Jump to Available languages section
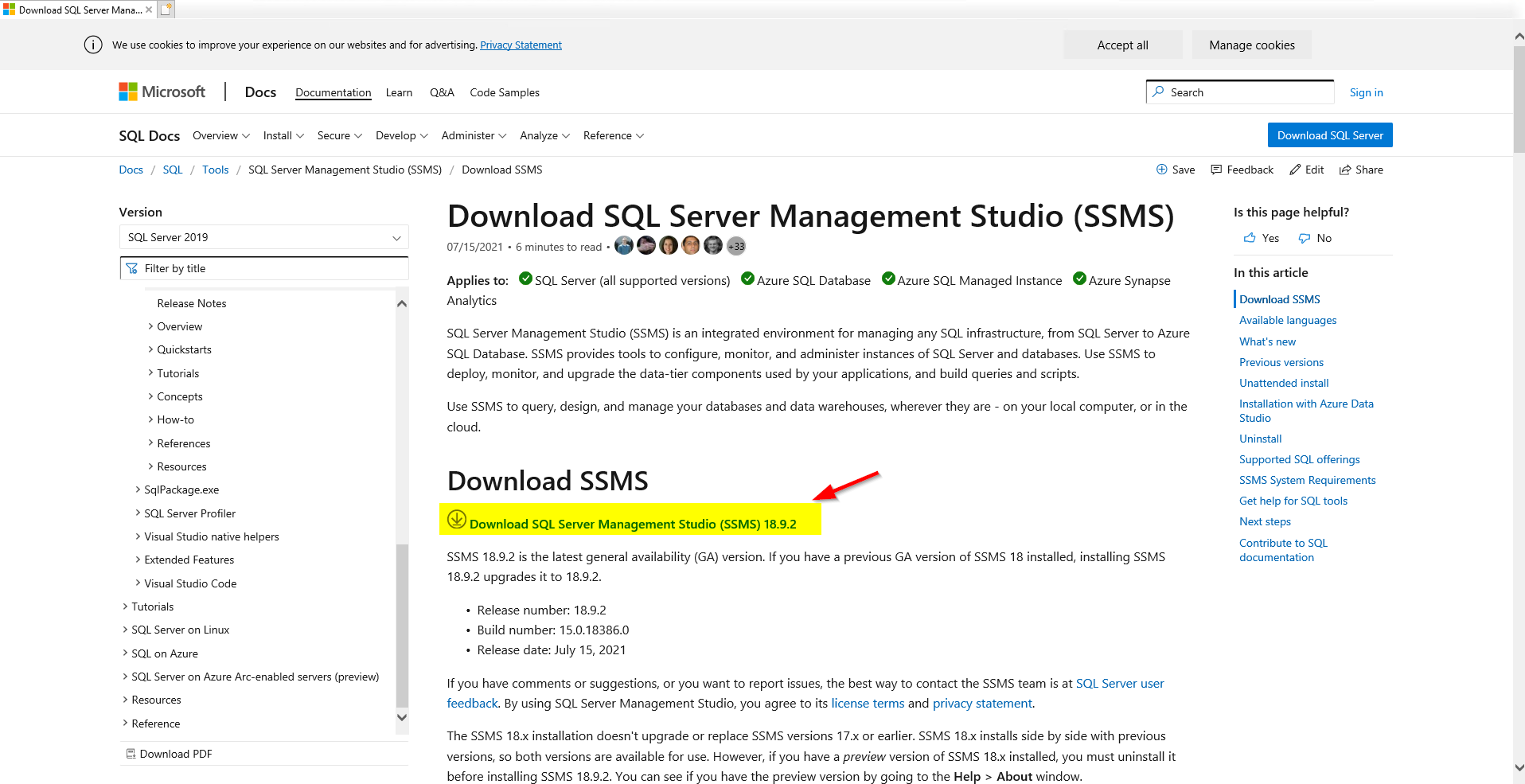 click(x=1288, y=320)
